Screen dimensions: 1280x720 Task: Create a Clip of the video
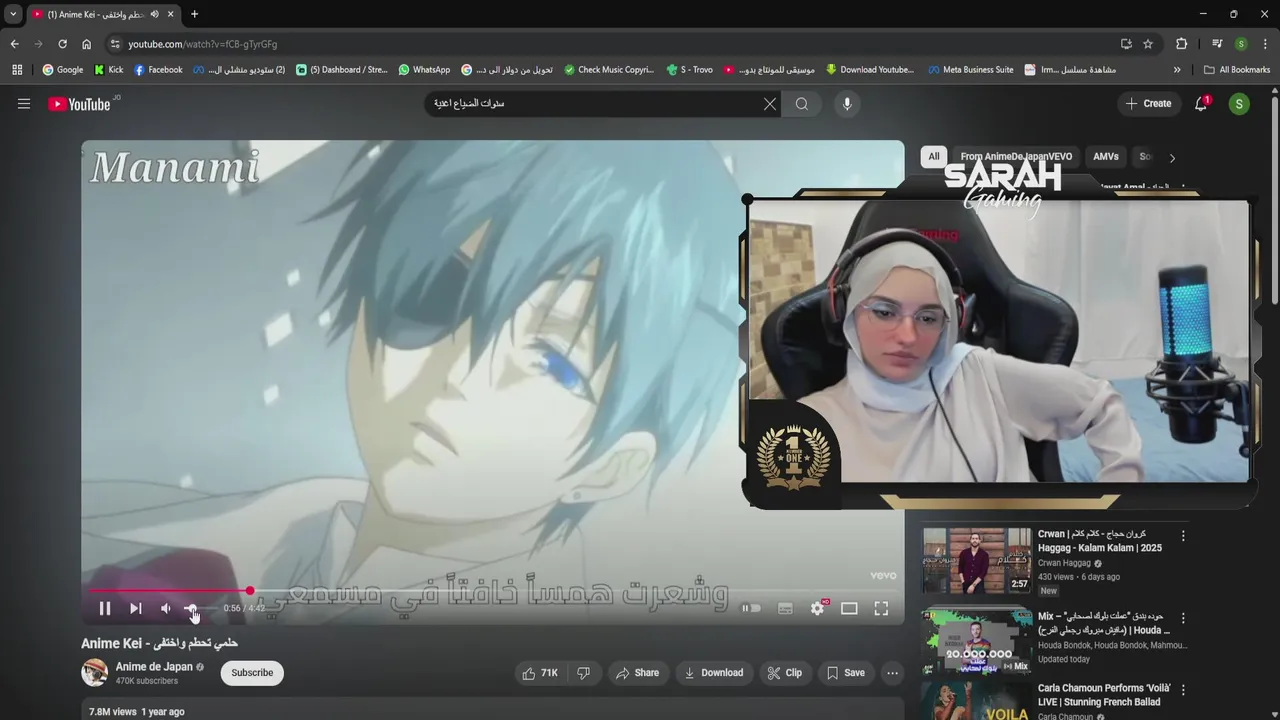click(785, 673)
